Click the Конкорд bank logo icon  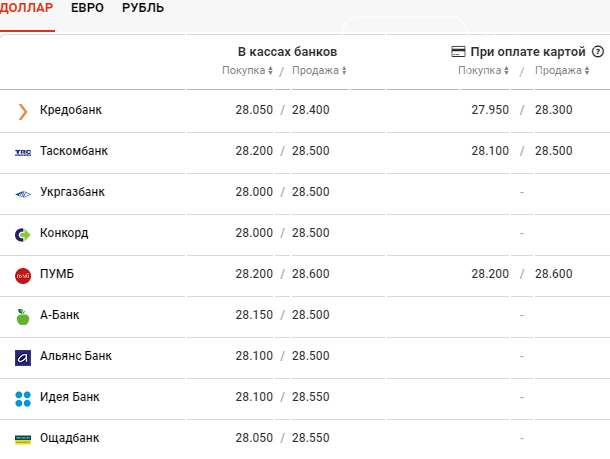pyautogui.click(x=23, y=234)
